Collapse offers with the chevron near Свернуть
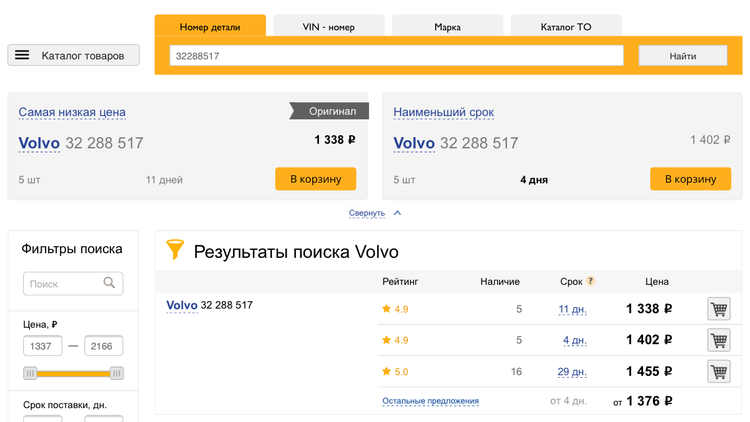This screenshot has height=422, width=750. tap(397, 213)
